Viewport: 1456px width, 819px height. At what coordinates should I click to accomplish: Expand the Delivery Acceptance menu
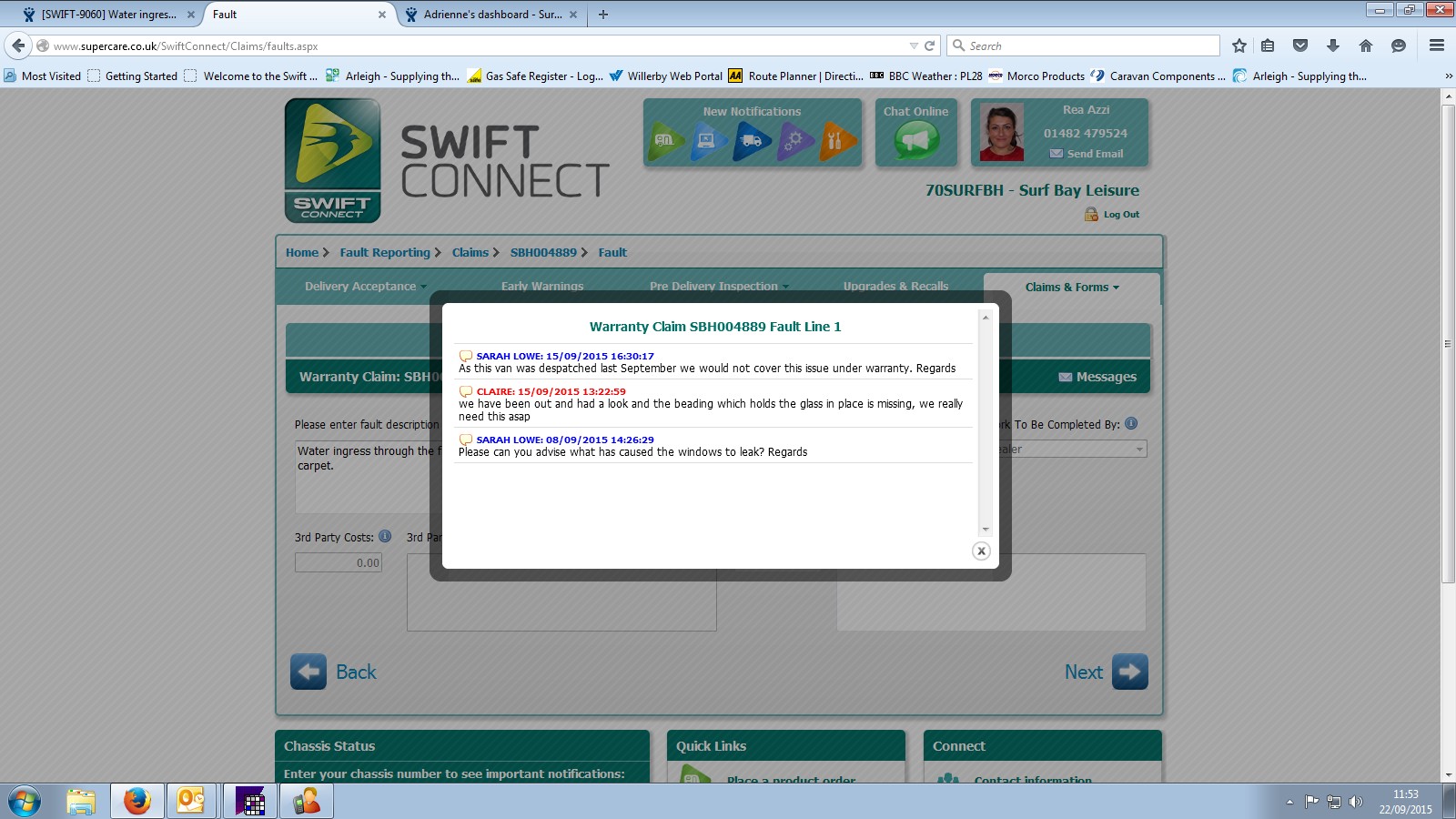(365, 287)
